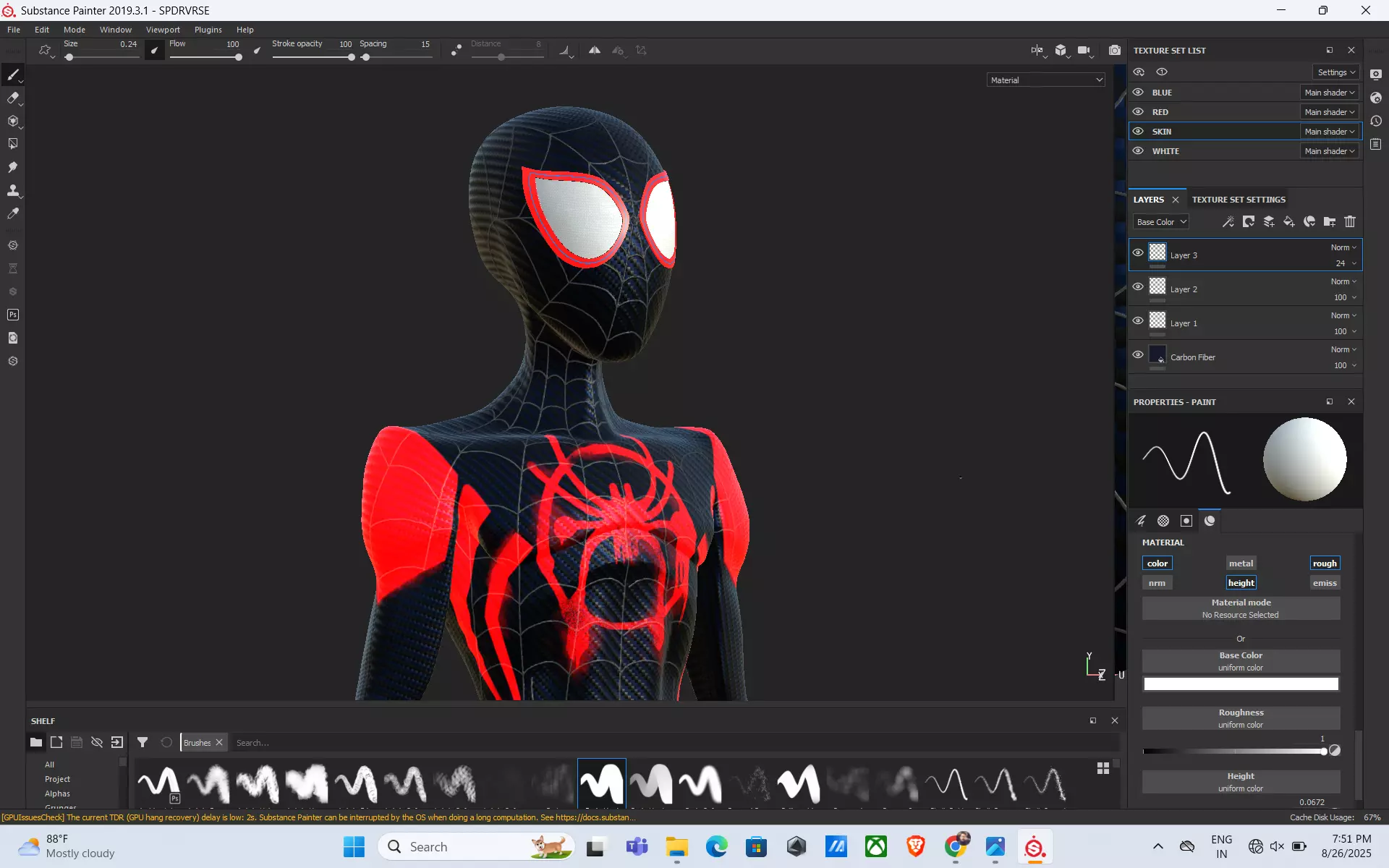This screenshot has width=1389, height=868.
Task: Open the Display Settings panel icon
Action: point(1376,75)
